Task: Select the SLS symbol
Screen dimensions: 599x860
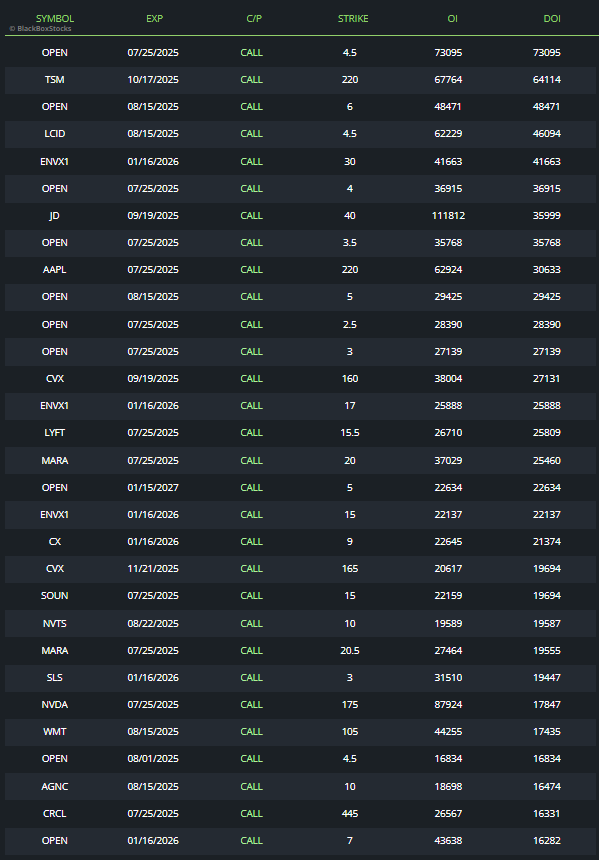Action: point(55,678)
